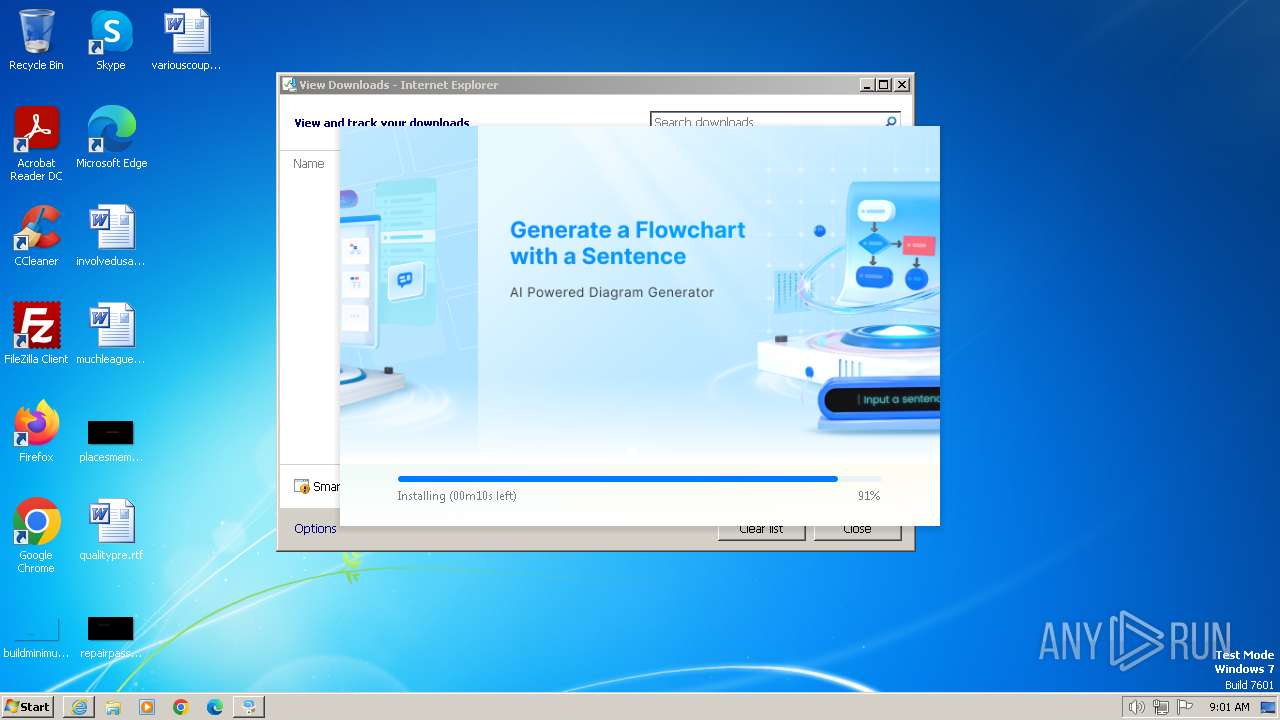Sort downloads by the Name column
This screenshot has width=1280, height=720.
[x=309, y=164]
